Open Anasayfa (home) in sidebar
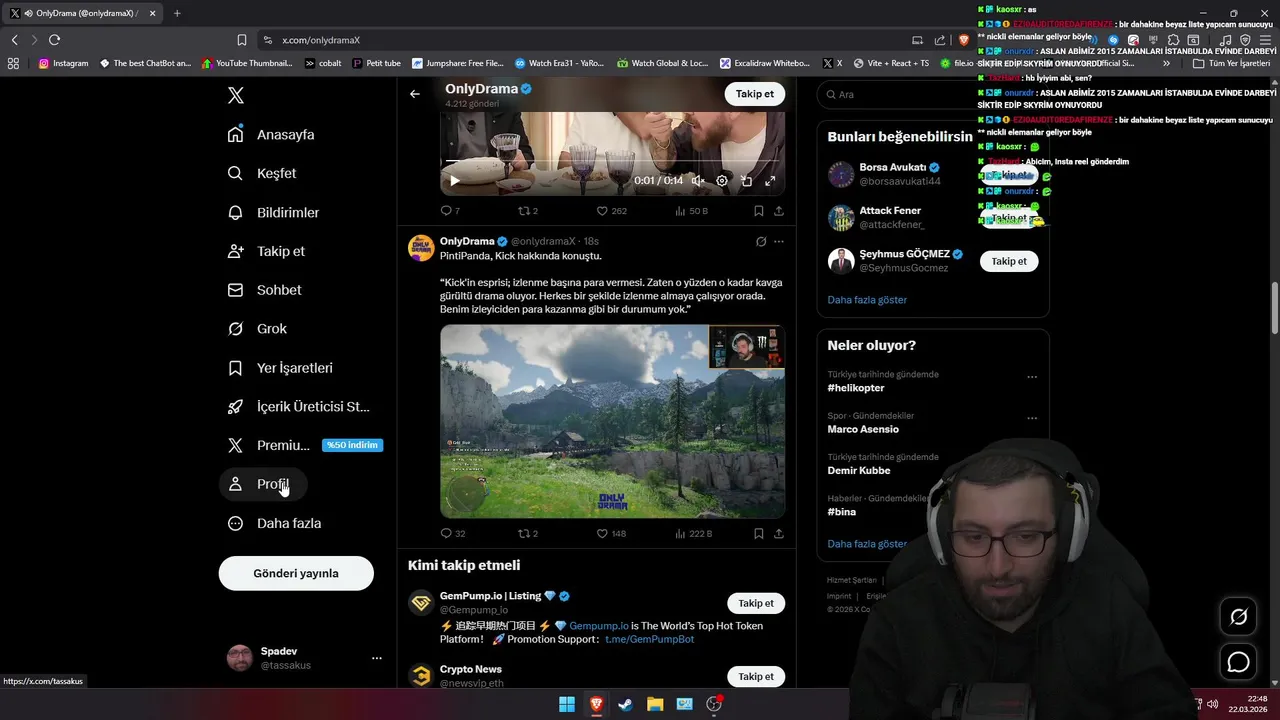This screenshot has height=720, width=1280. click(x=271, y=134)
